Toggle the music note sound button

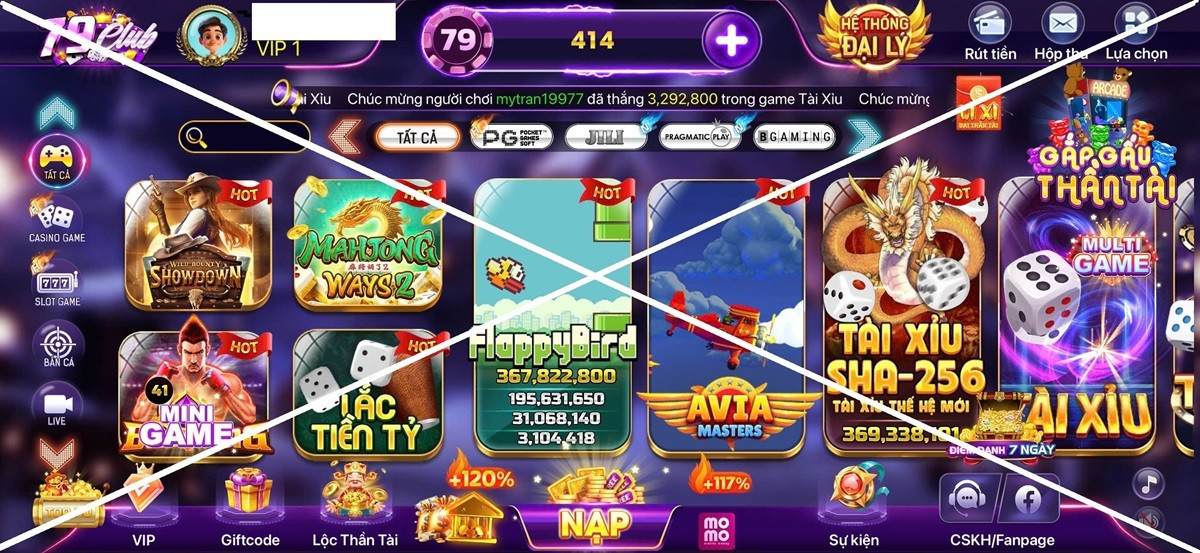coord(1148,484)
